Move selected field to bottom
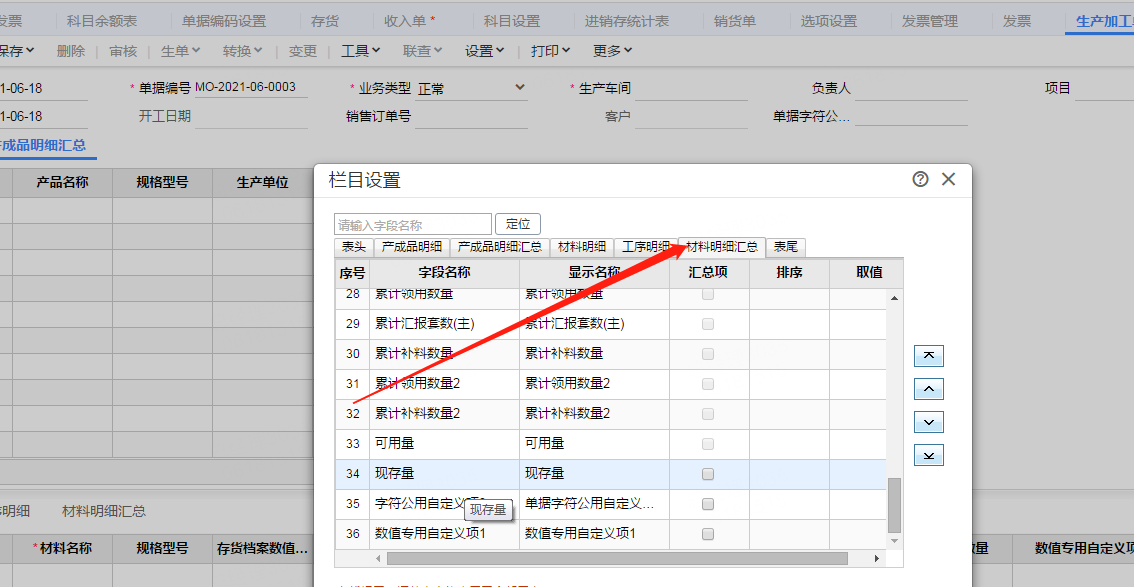 tap(929, 455)
